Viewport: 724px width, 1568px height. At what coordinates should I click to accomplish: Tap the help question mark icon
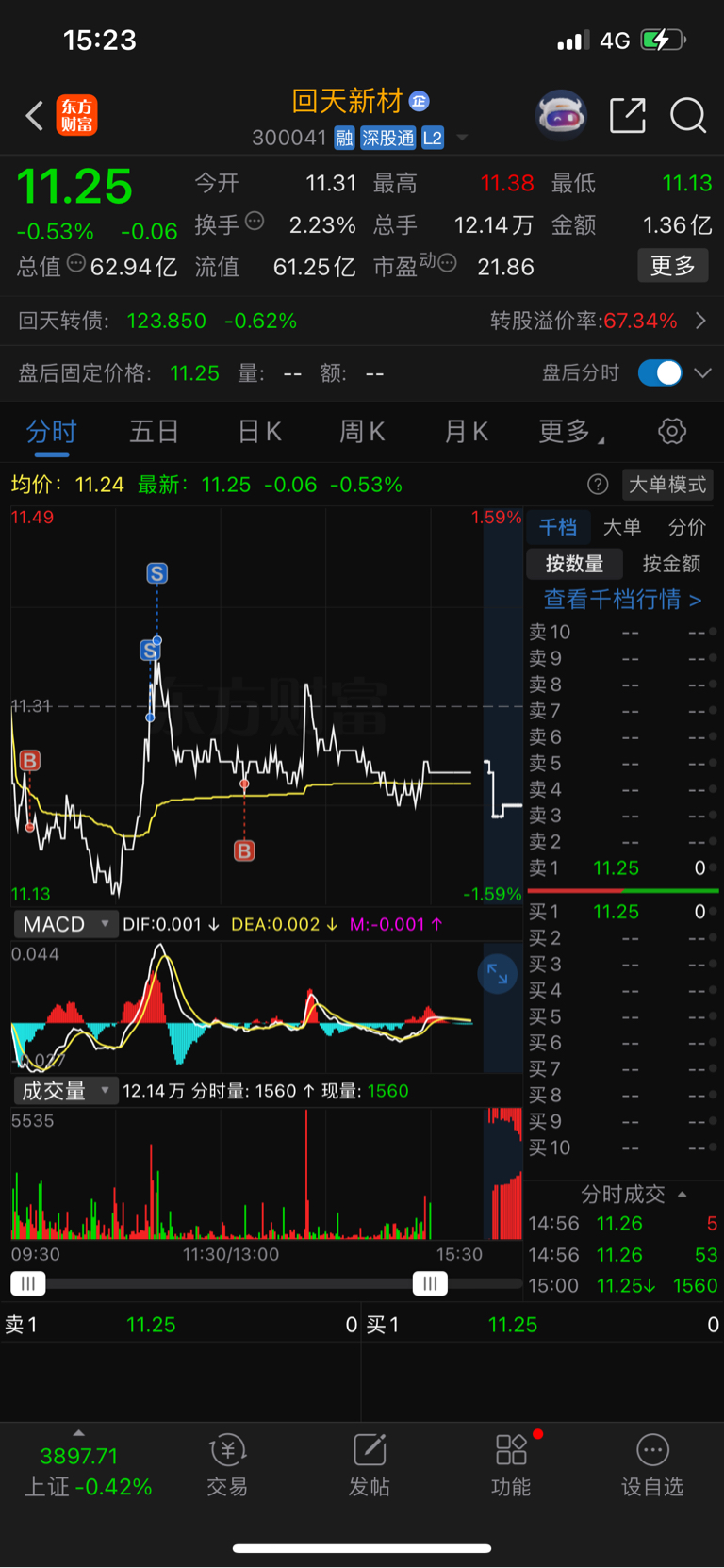pos(598,485)
